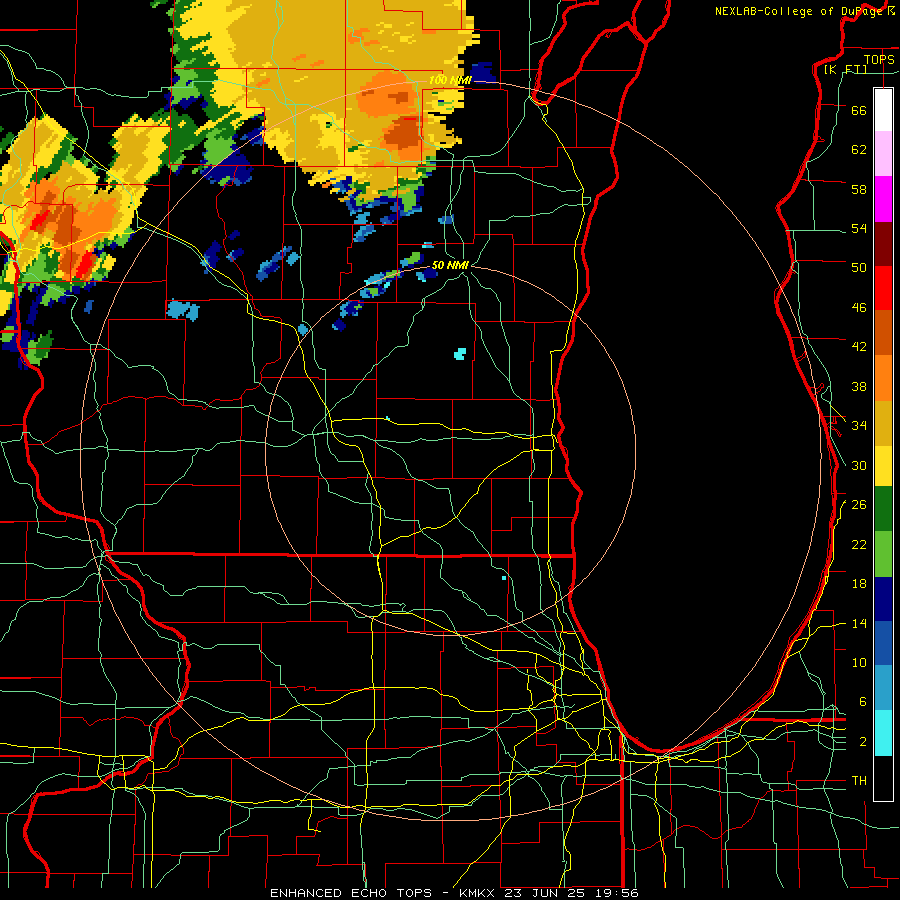This screenshot has height=900, width=900.
Task: Click the "NEXLAB-College of DuPage" label
Action: [800, 11]
